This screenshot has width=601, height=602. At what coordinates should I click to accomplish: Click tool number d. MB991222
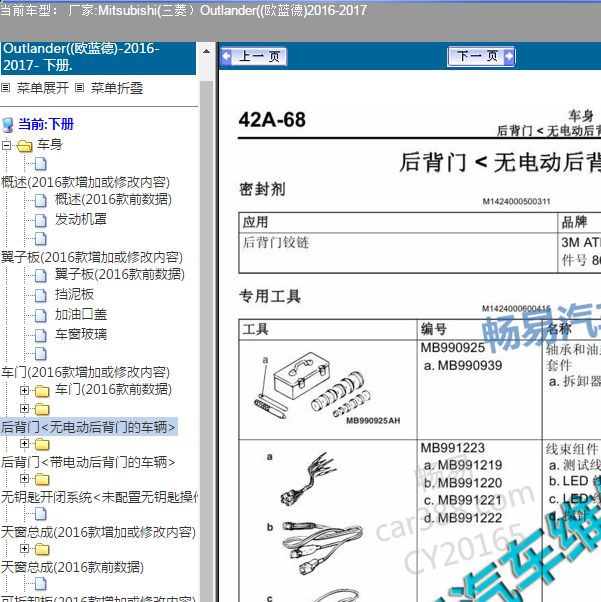point(463,518)
